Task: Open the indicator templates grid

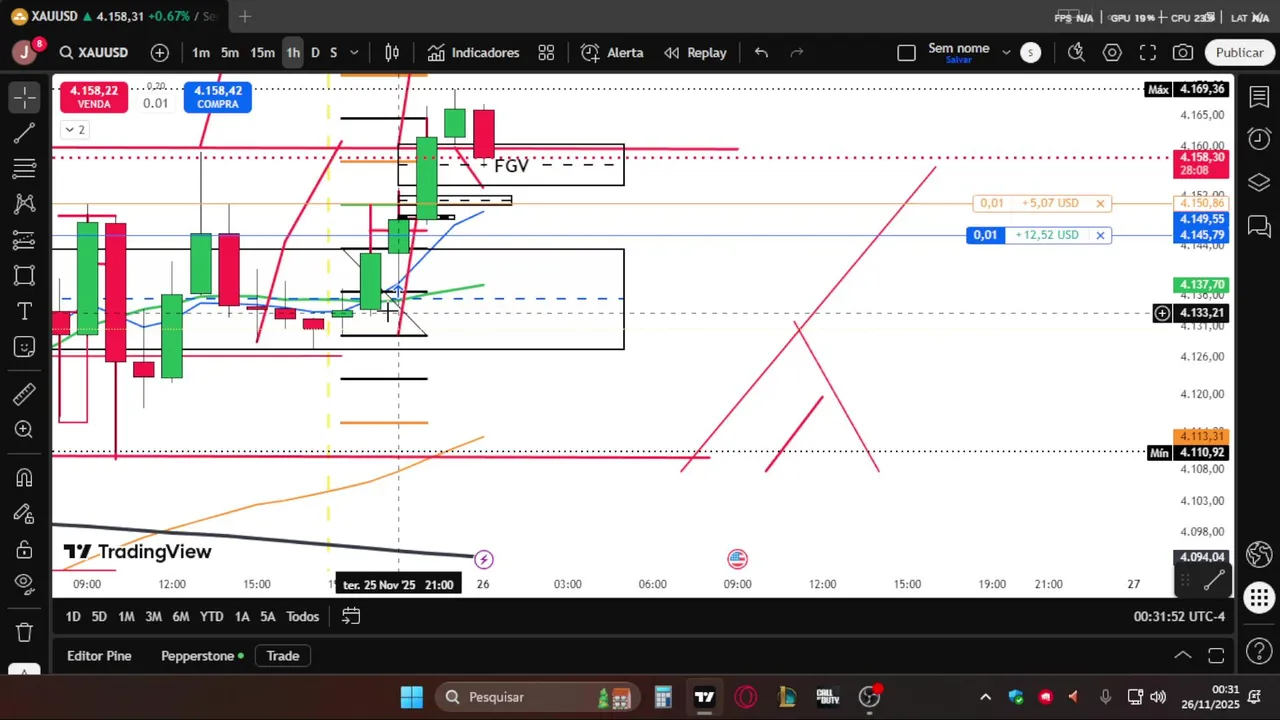Action: click(546, 53)
